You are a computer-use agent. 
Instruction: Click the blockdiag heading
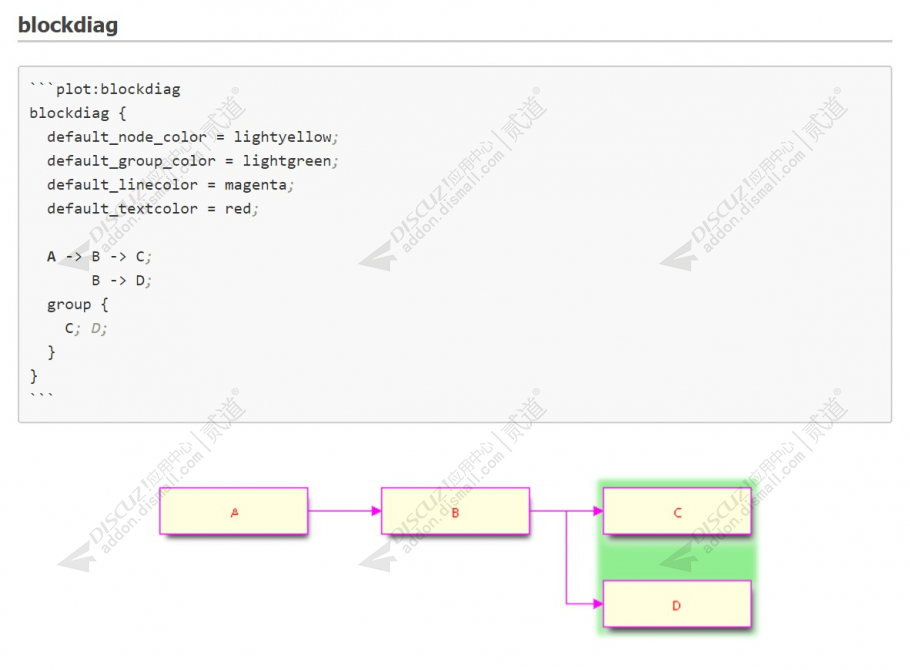[68, 25]
